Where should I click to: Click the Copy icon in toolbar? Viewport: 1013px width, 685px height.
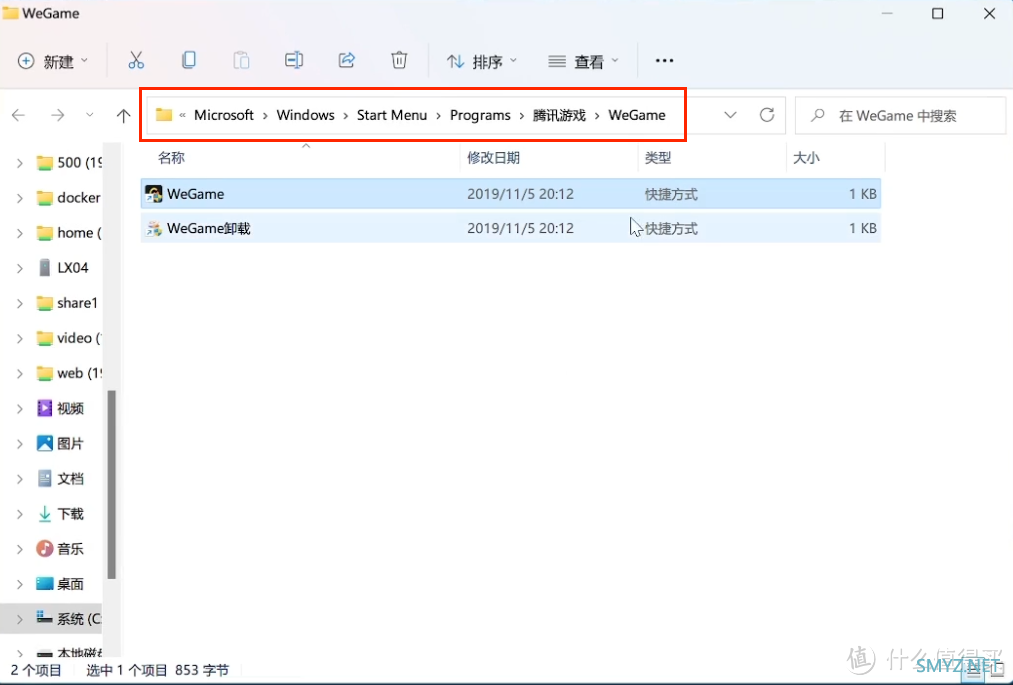pos(189,61)
